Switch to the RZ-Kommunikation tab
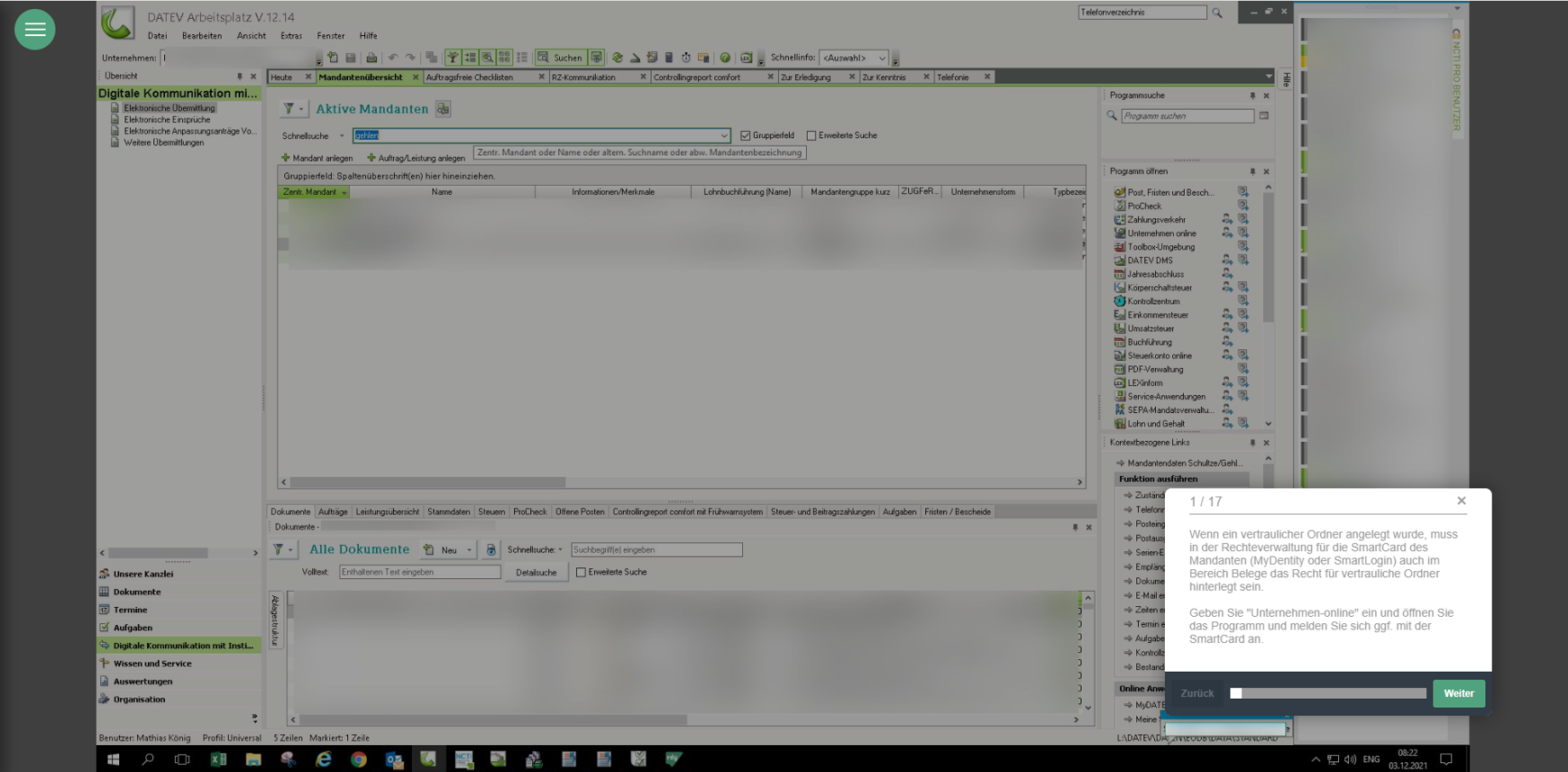Screen dimensions: 1568x772 click(x=583, y=78)
